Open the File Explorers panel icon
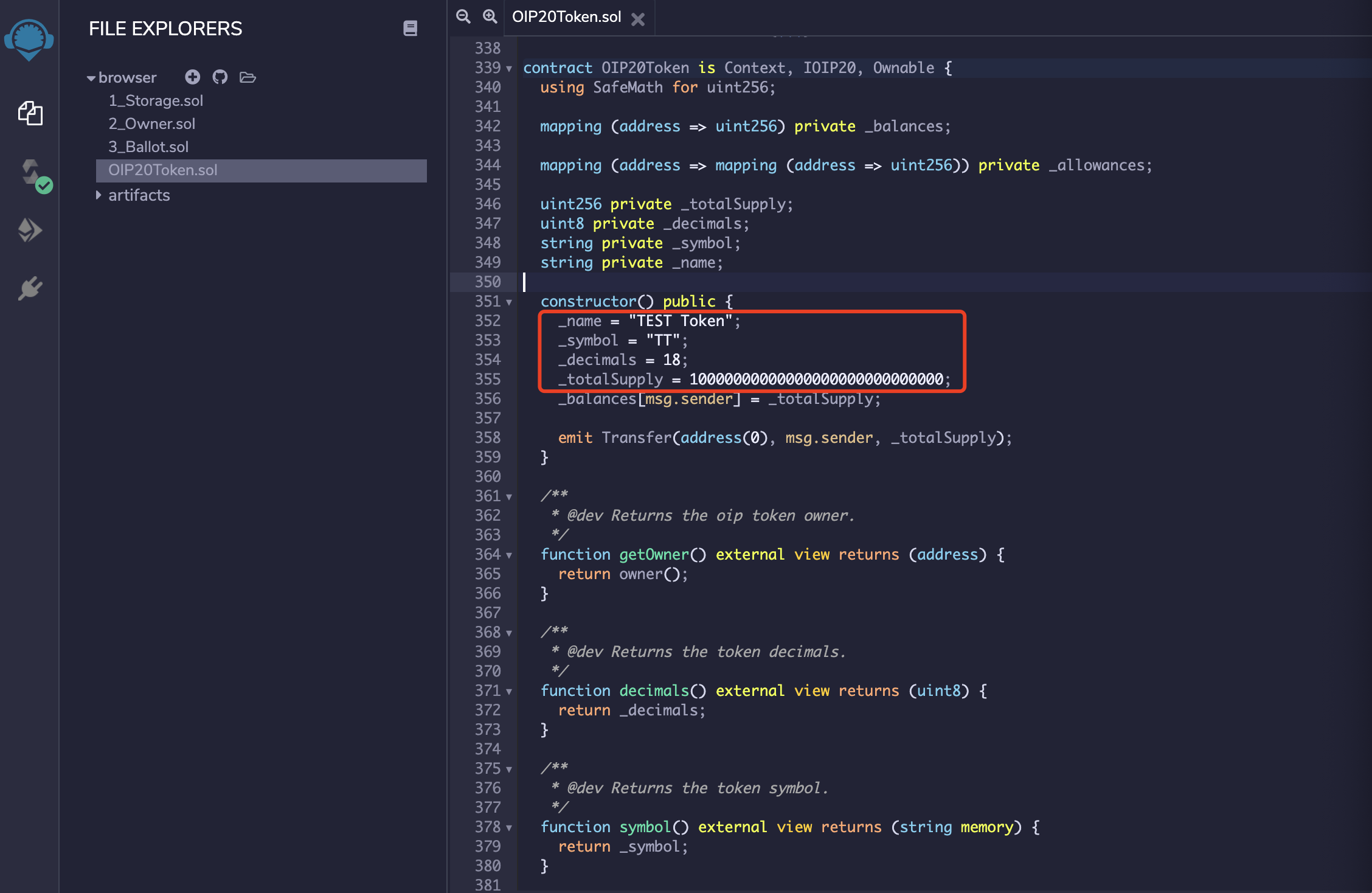 30,113
